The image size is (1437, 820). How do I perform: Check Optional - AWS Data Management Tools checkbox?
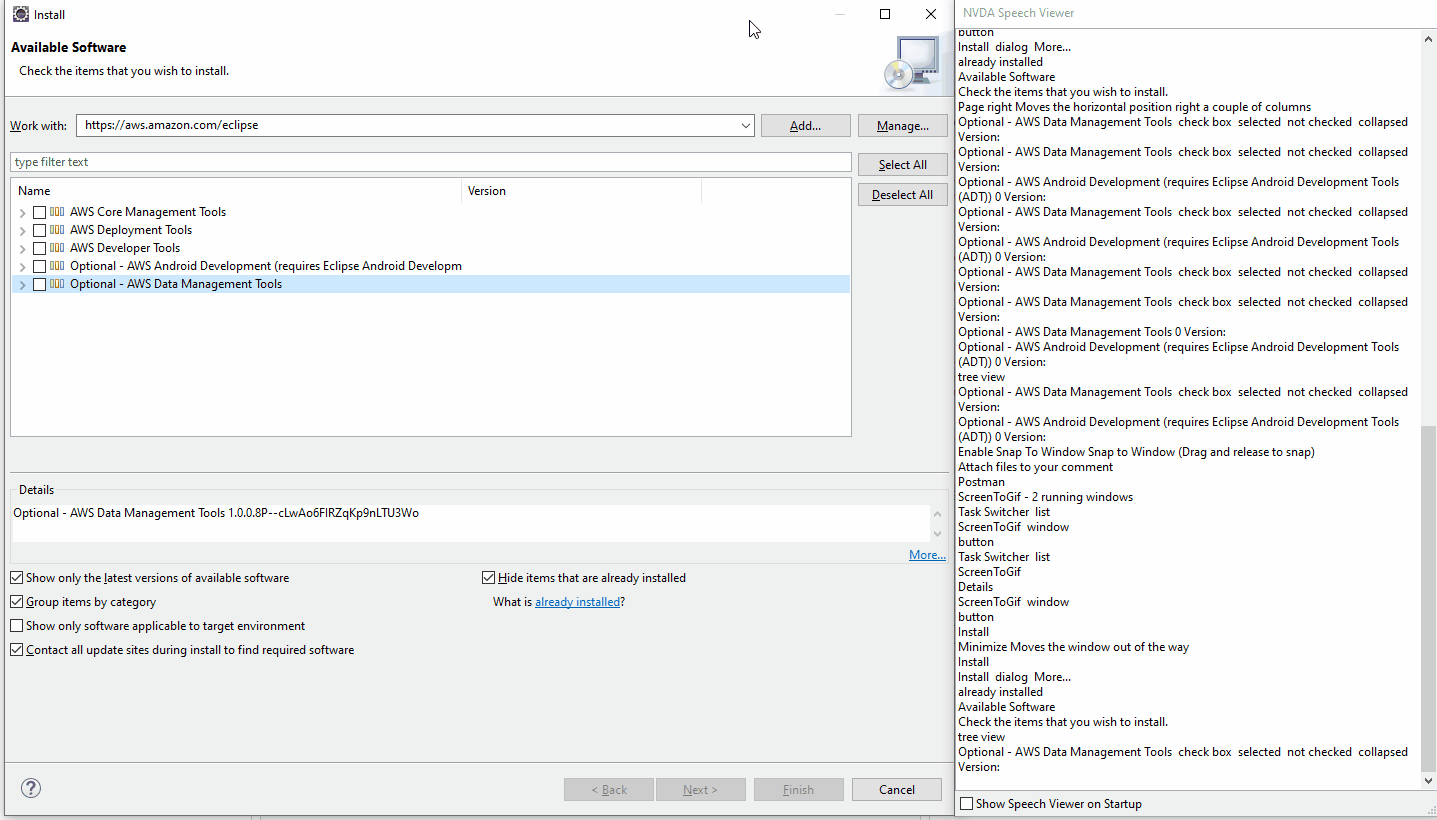point(39,284)
